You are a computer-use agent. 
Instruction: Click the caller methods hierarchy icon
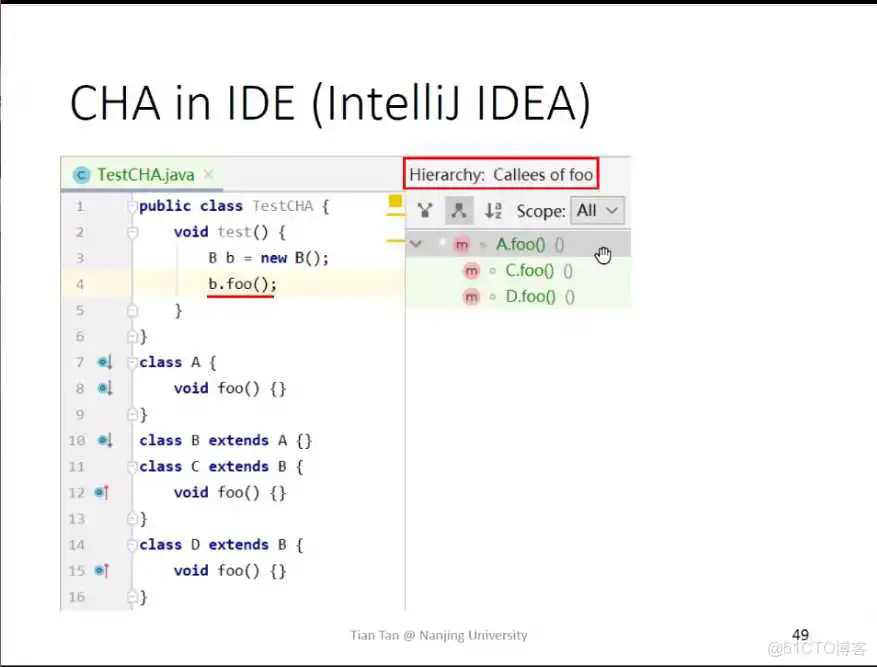click(x=425, y=211)
